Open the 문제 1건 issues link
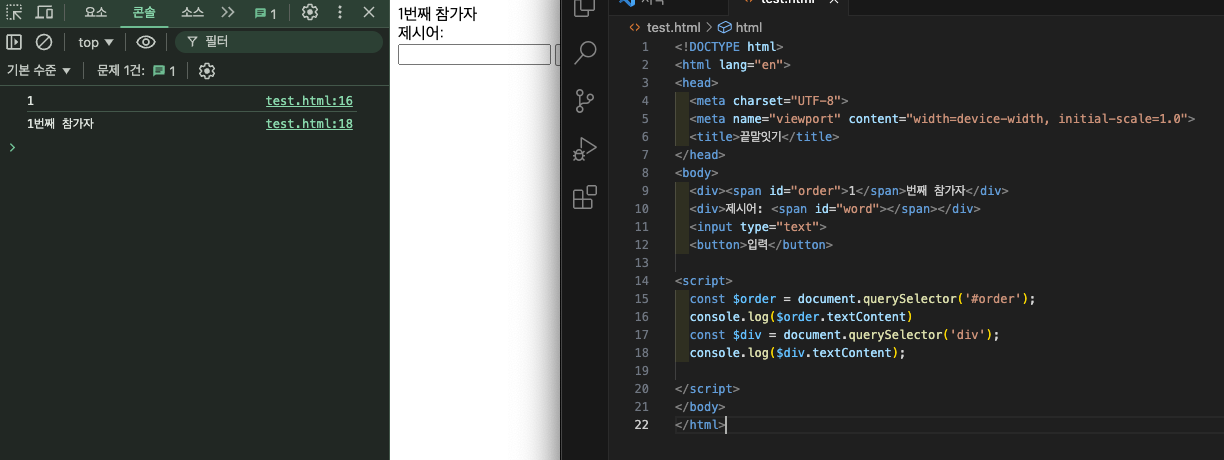1224x460 pixels. [136, 71]
